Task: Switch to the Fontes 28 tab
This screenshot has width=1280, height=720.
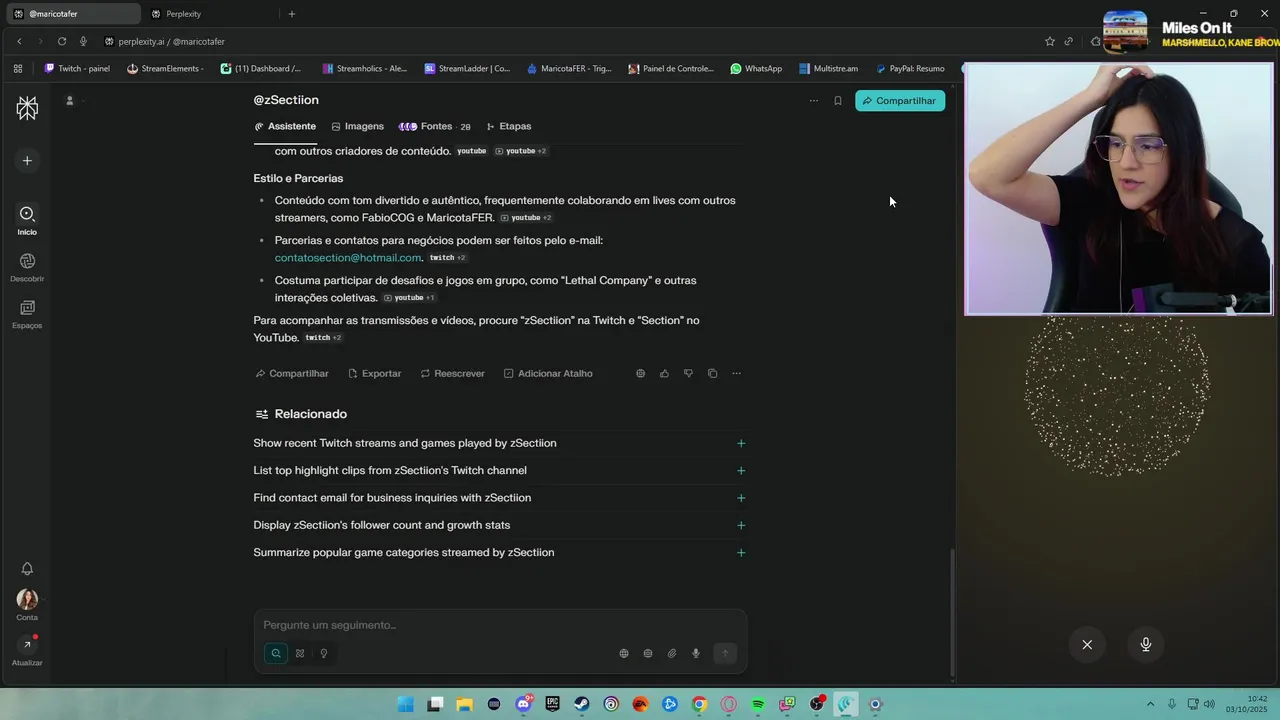Action: (x=434, y=127)
